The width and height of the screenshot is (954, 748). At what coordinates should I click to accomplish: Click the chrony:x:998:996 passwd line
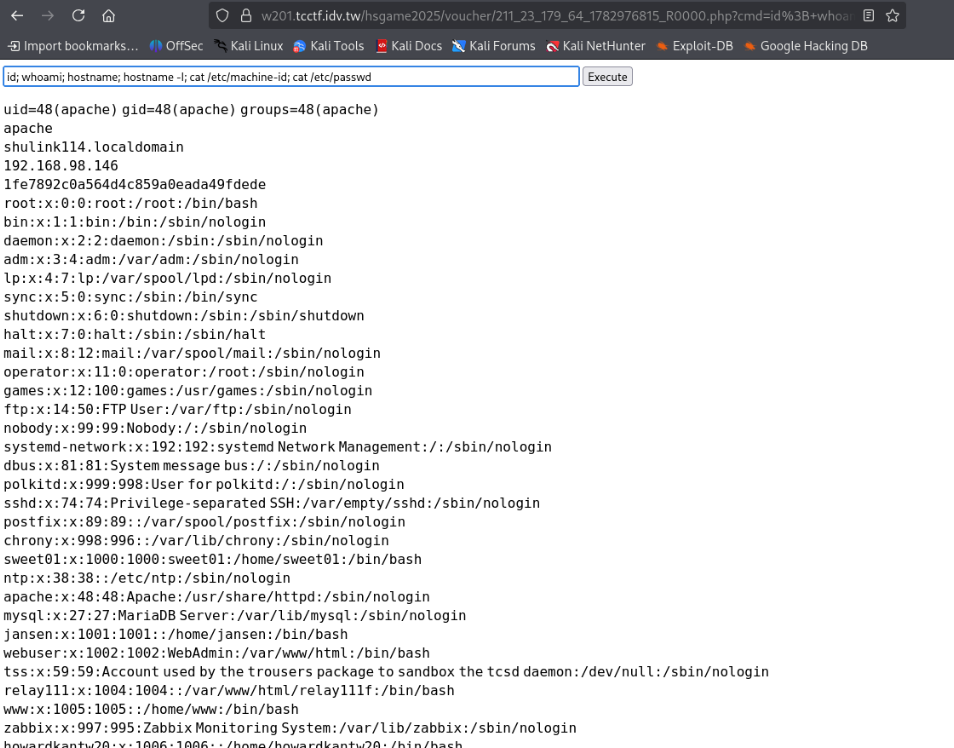point(196,540)
